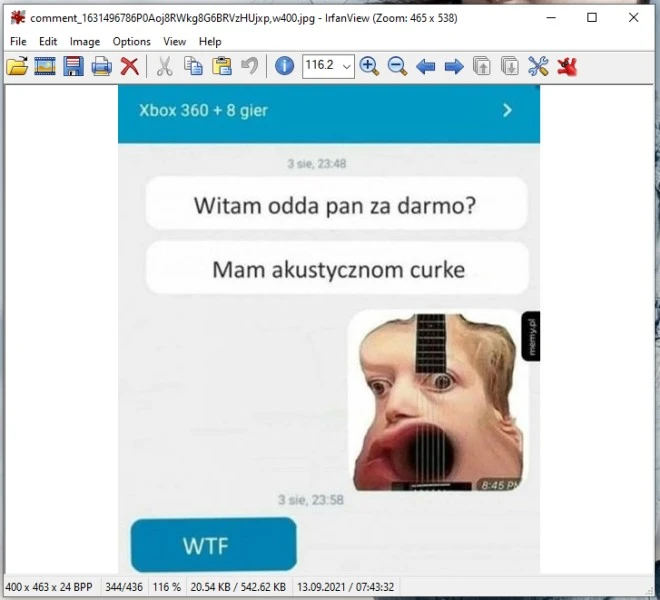Open the Options menu
Screen dimensions: 660x600
tap(131, 42)
